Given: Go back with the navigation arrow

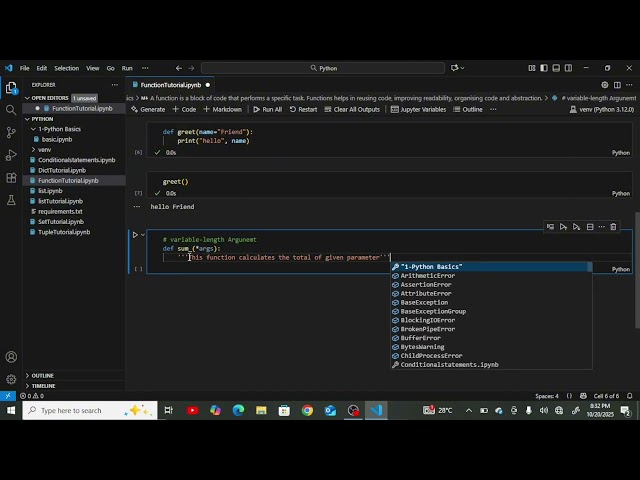Looking at the screenshot, I should [179, 68].
